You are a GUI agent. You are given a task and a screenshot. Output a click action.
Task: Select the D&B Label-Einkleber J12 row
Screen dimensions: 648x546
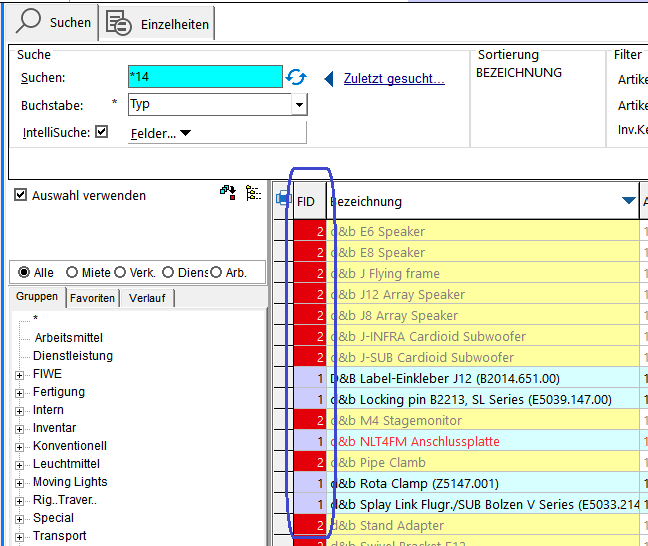pyautogui.click(x=483, y=378)
